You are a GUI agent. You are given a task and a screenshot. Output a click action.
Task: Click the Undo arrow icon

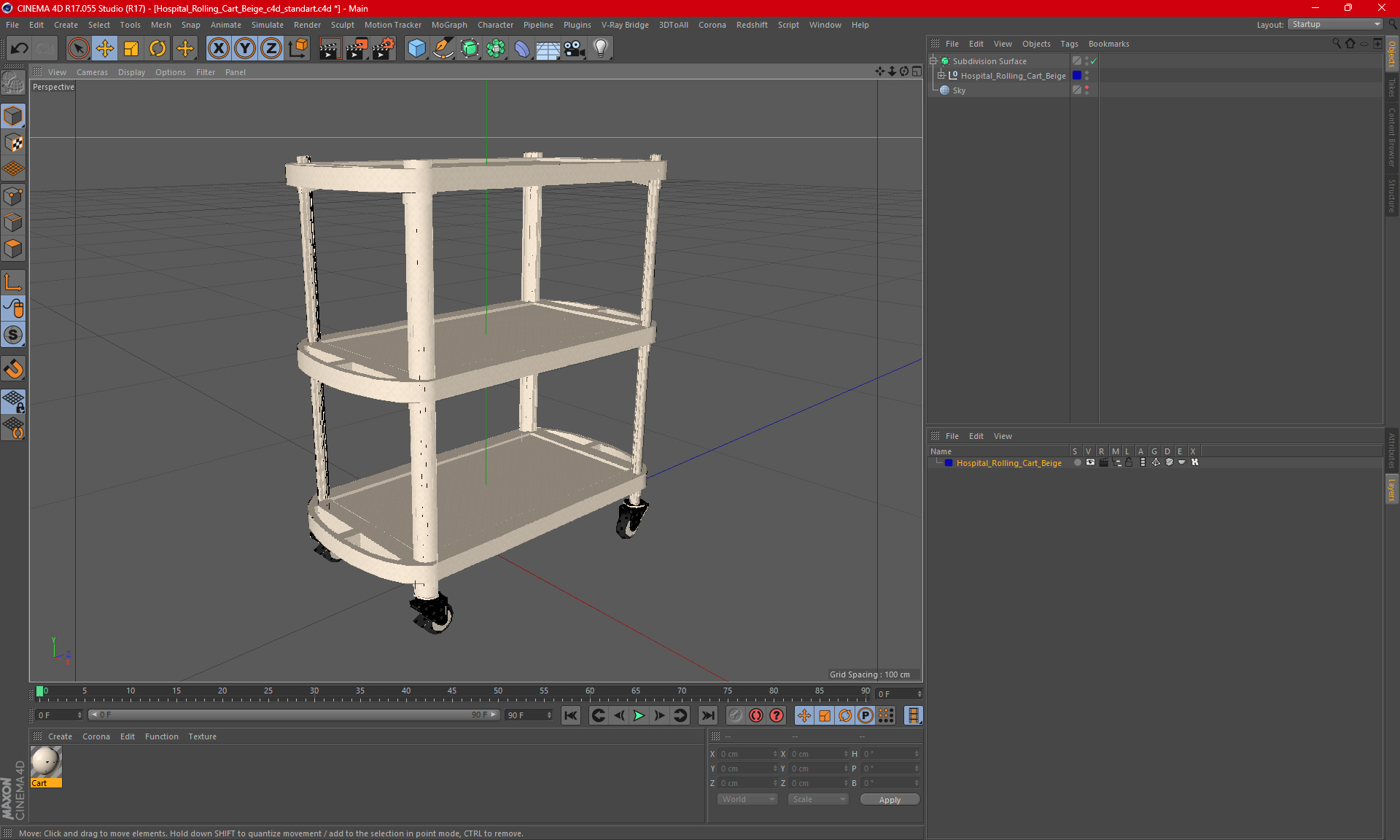coord(19,49)
